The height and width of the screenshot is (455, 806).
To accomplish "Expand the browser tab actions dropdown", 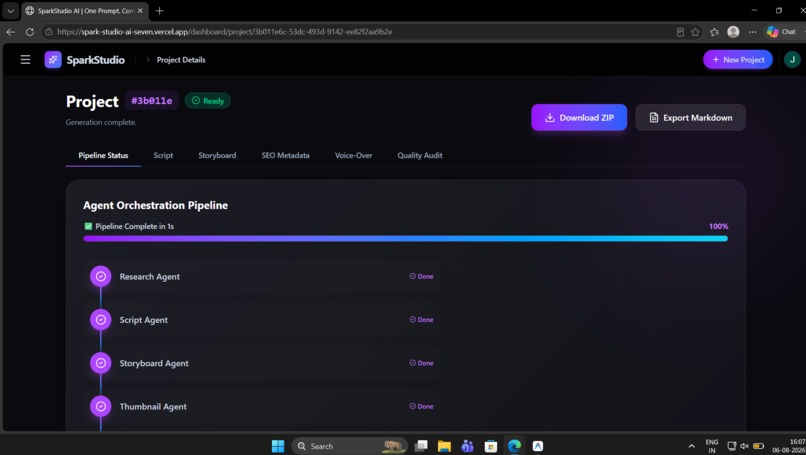I will point(10,10).
